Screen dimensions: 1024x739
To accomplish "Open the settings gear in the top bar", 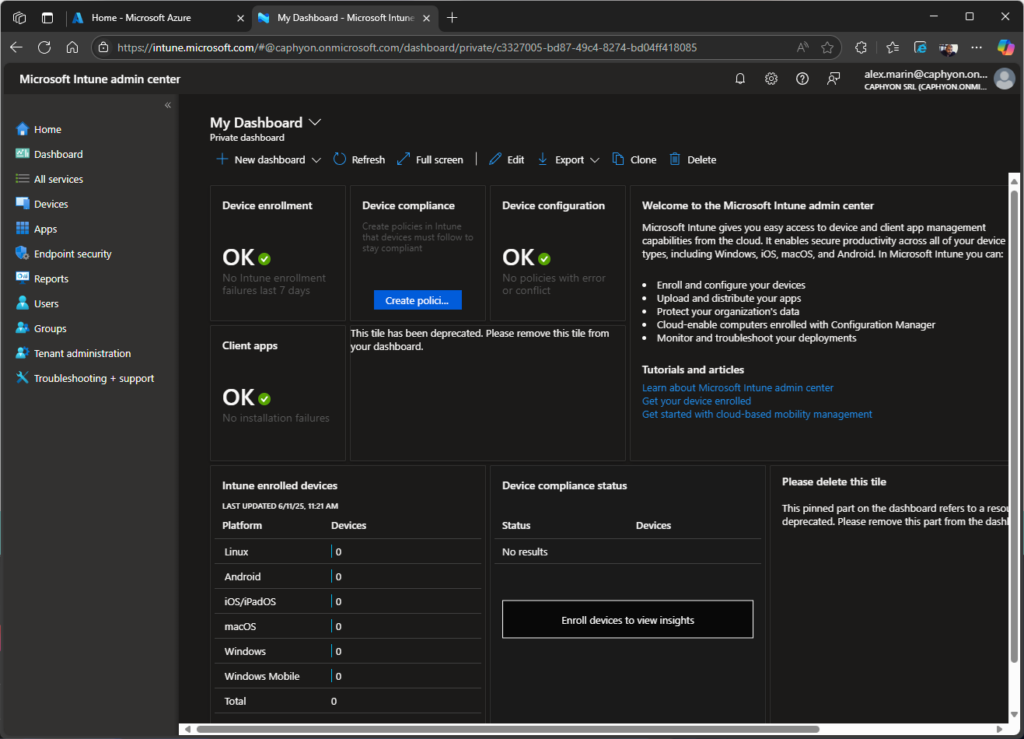I will pos(771,78).
